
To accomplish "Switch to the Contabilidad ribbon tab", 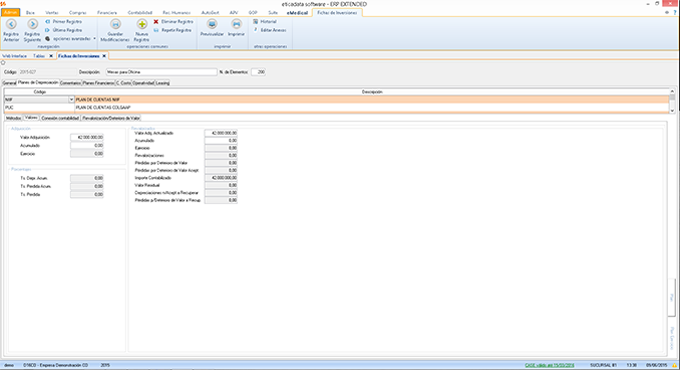I will pos(140,13).
